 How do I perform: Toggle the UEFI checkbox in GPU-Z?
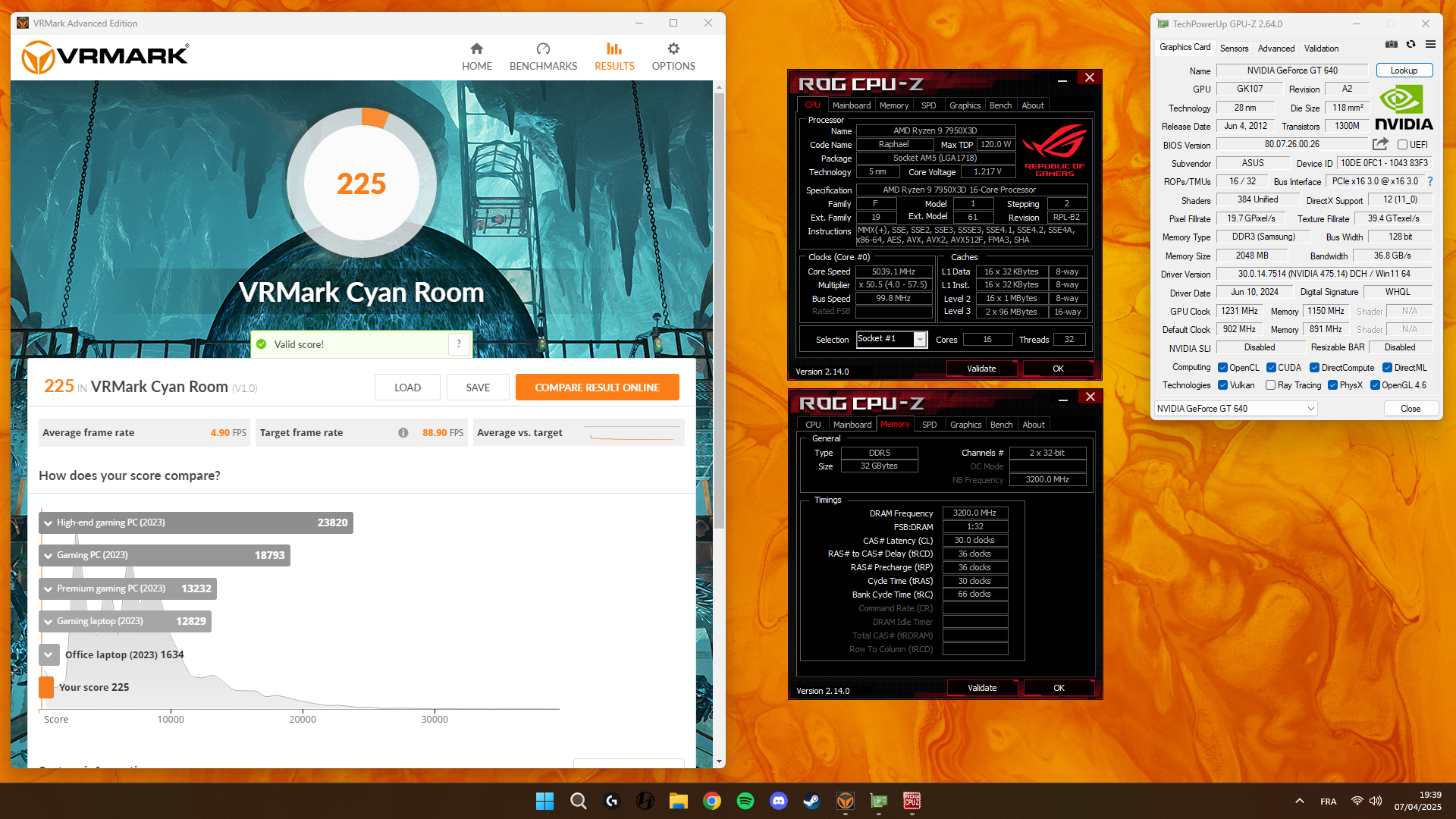(x=1403, y=145)
